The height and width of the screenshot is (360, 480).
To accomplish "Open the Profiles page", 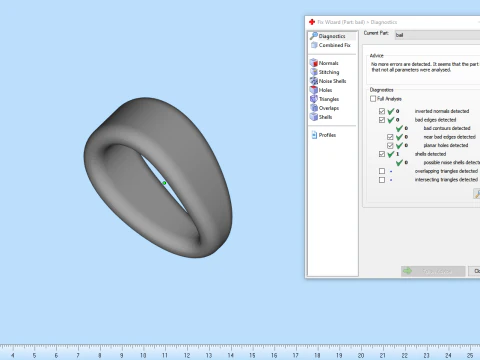I will 324,135.
